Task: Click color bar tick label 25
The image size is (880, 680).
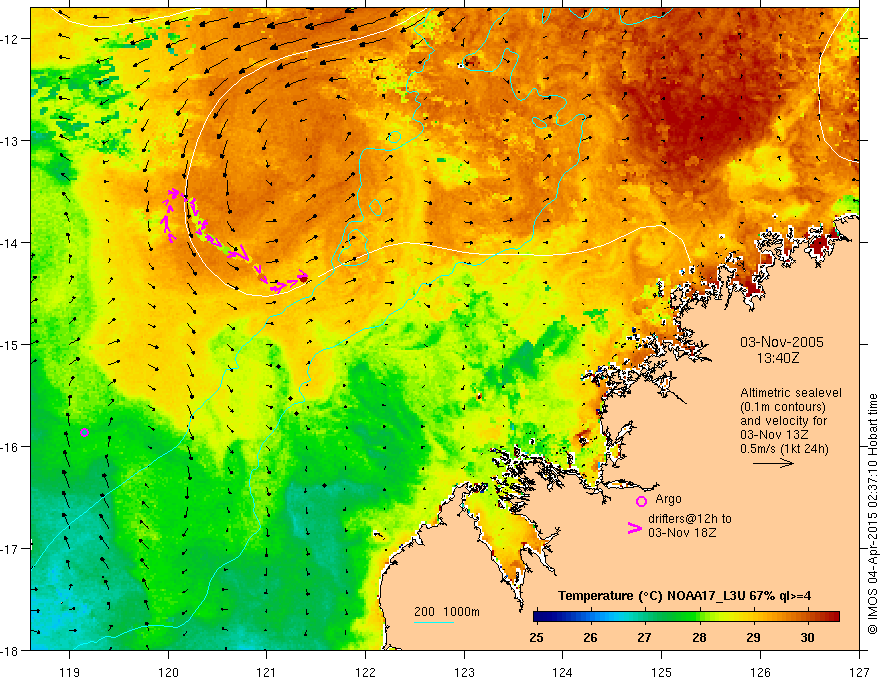Action: tap(536, 638)
